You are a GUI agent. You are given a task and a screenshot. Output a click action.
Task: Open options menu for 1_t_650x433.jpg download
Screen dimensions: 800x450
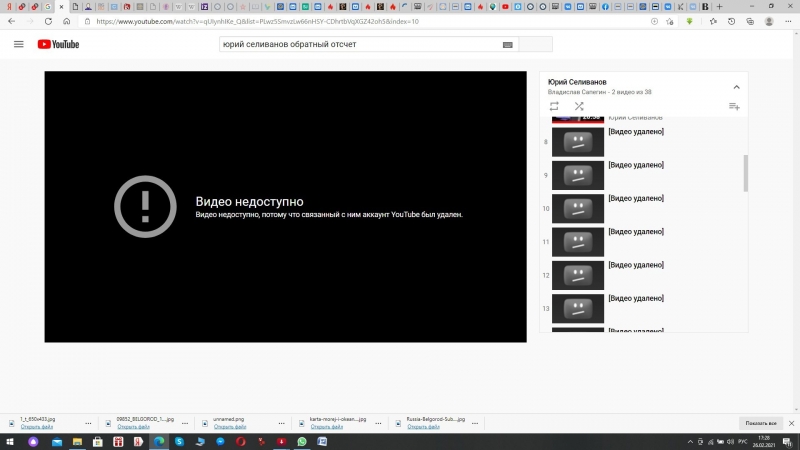click(89, 423)
